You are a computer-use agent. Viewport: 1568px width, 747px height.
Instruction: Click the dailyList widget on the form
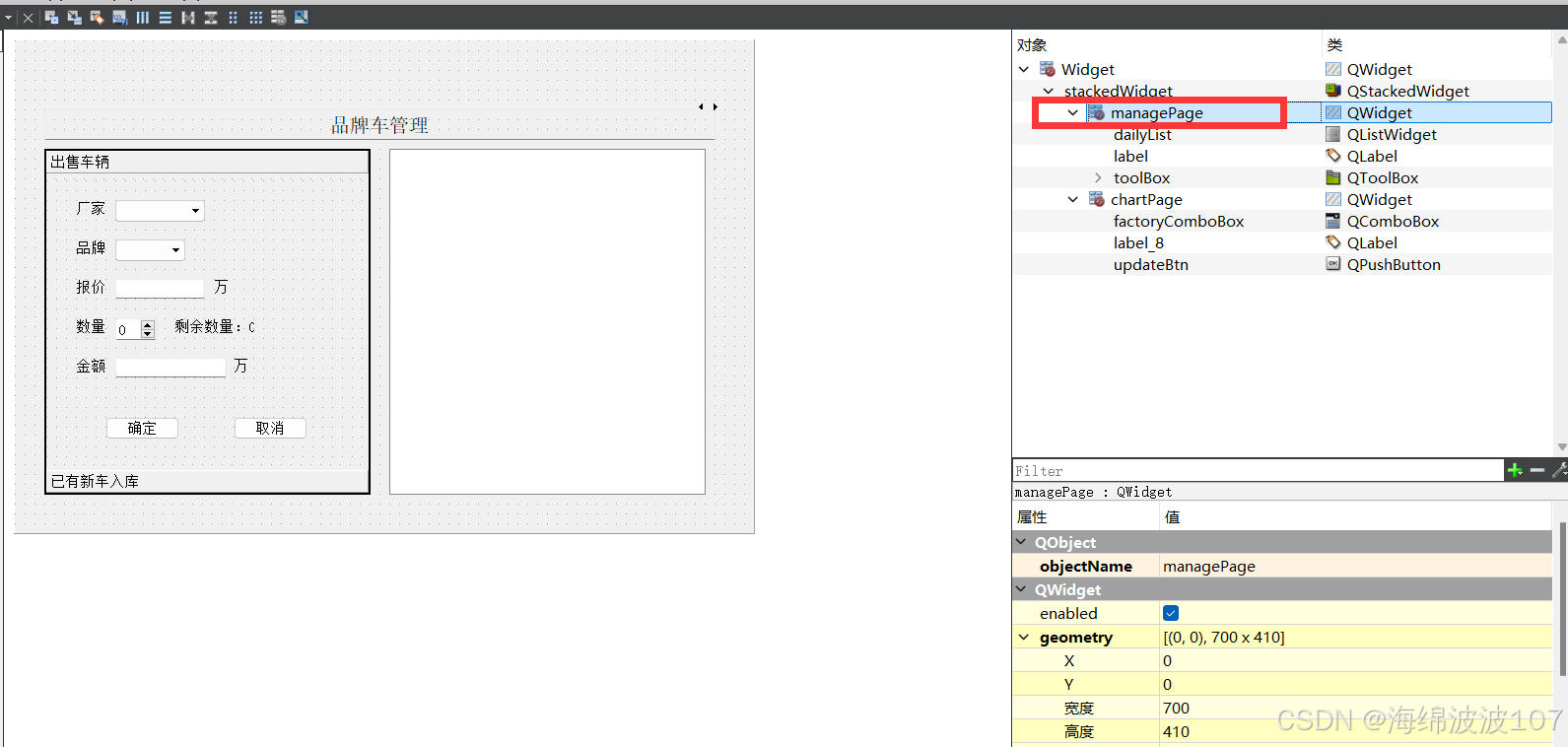tap(547, 321)
